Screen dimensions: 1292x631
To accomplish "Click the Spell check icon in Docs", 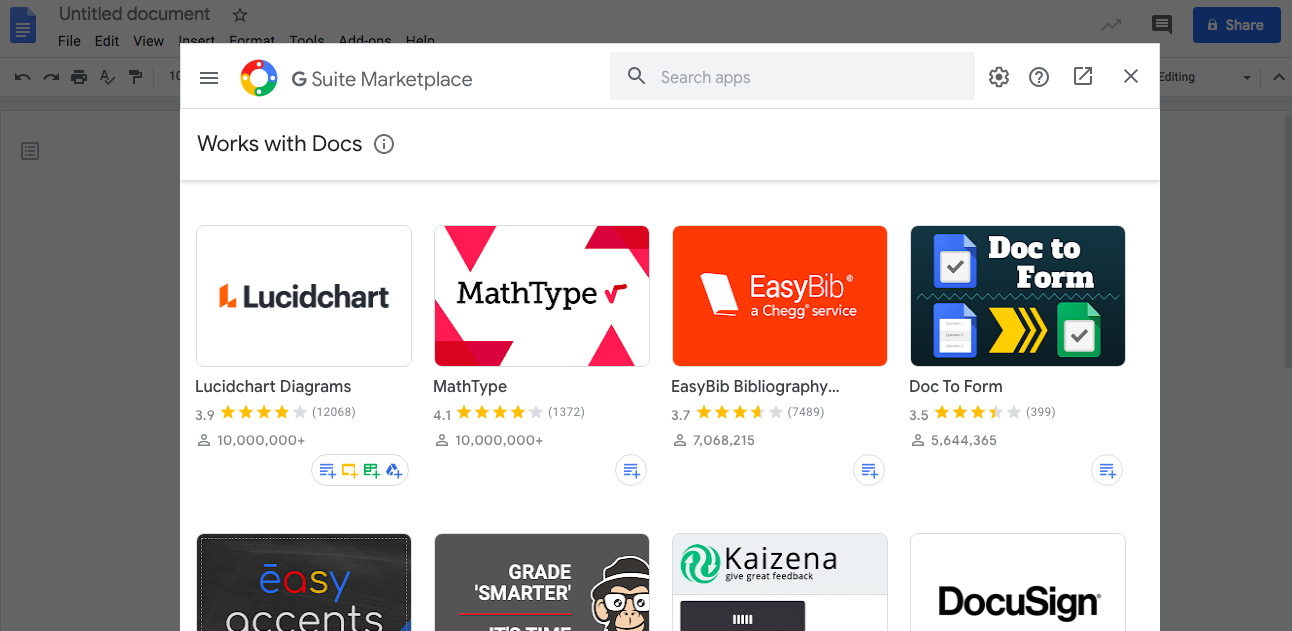I will pos(107,77).
